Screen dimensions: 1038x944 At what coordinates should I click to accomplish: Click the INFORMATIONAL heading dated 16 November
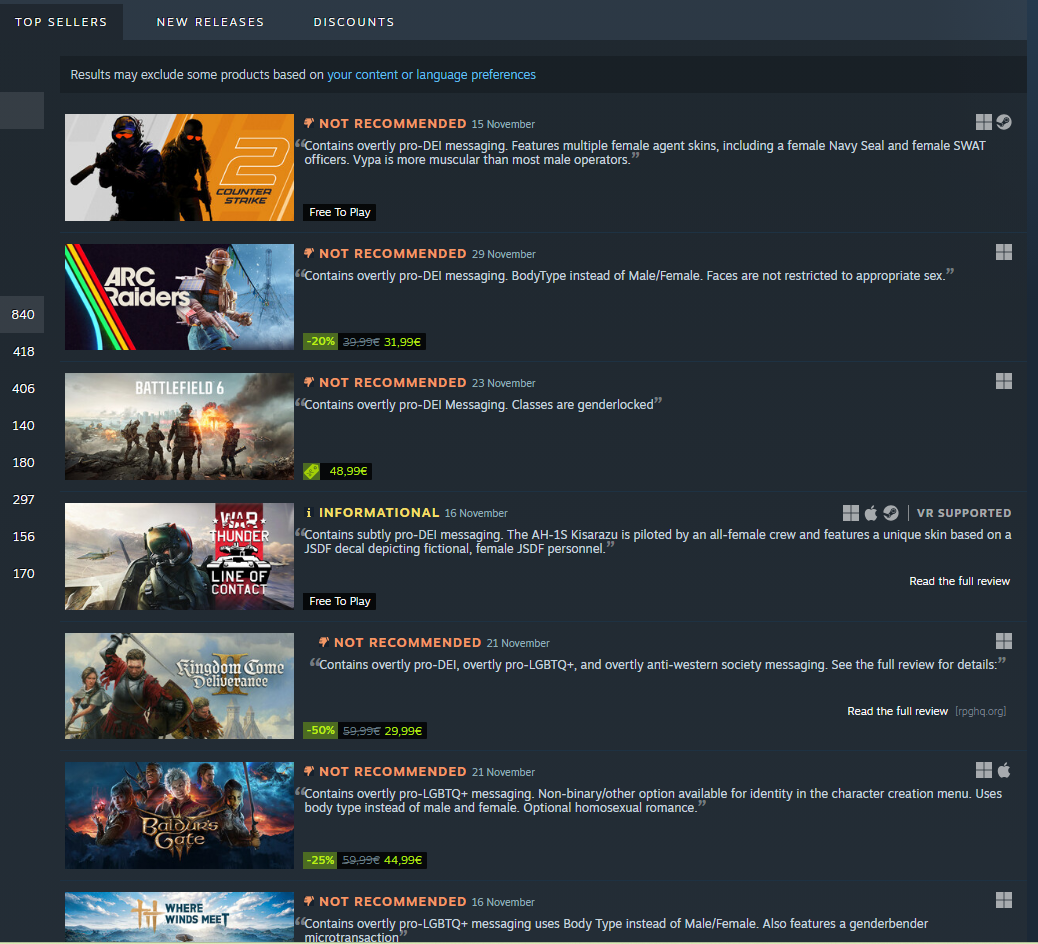pos(379,512)
